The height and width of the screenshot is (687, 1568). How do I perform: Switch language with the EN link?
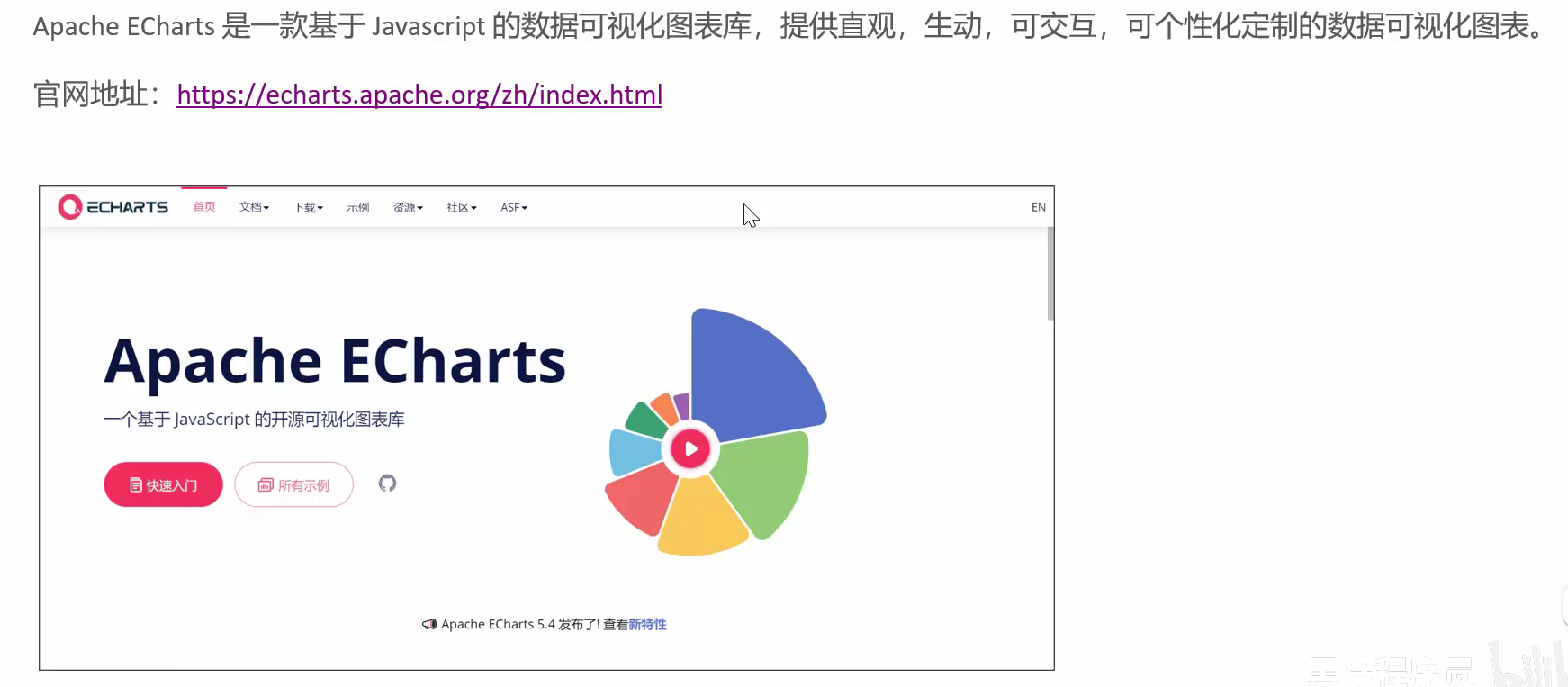tap(1038, 207)
